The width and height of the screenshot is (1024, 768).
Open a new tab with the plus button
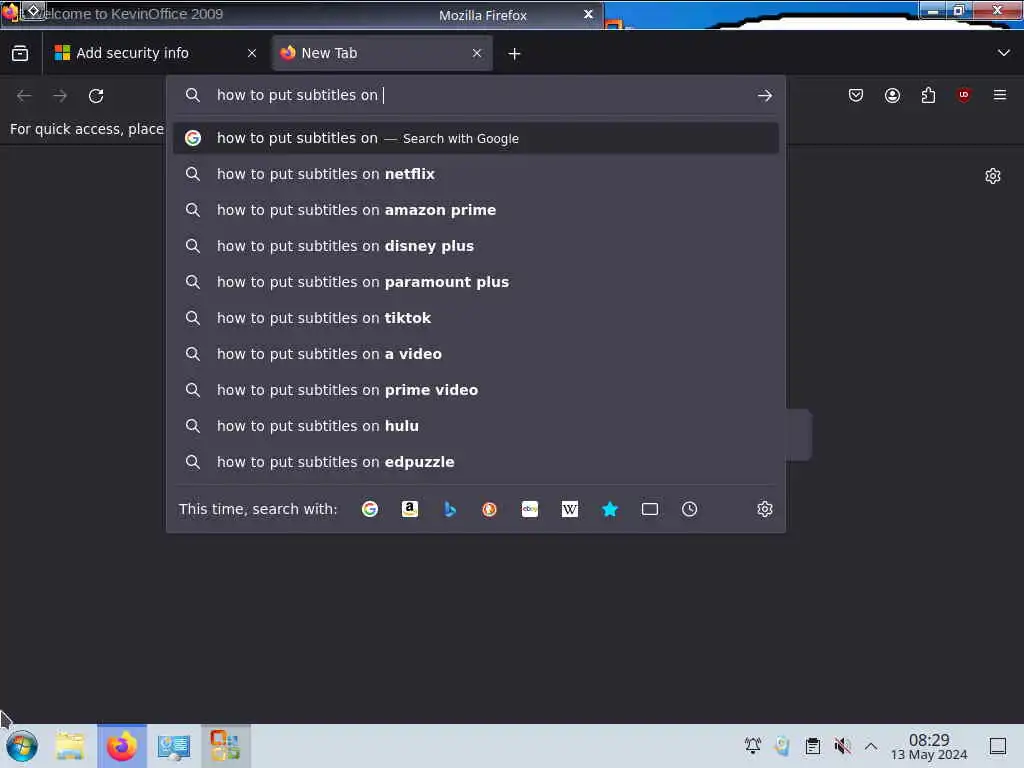click(x=515, y=54)
